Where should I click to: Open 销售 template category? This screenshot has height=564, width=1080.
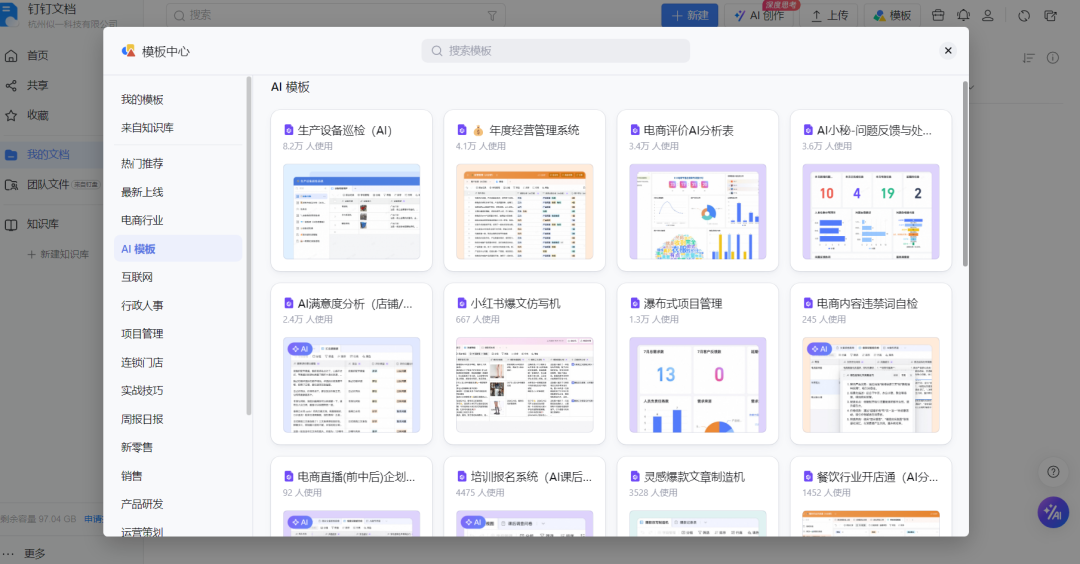click(x=132, y=476)
